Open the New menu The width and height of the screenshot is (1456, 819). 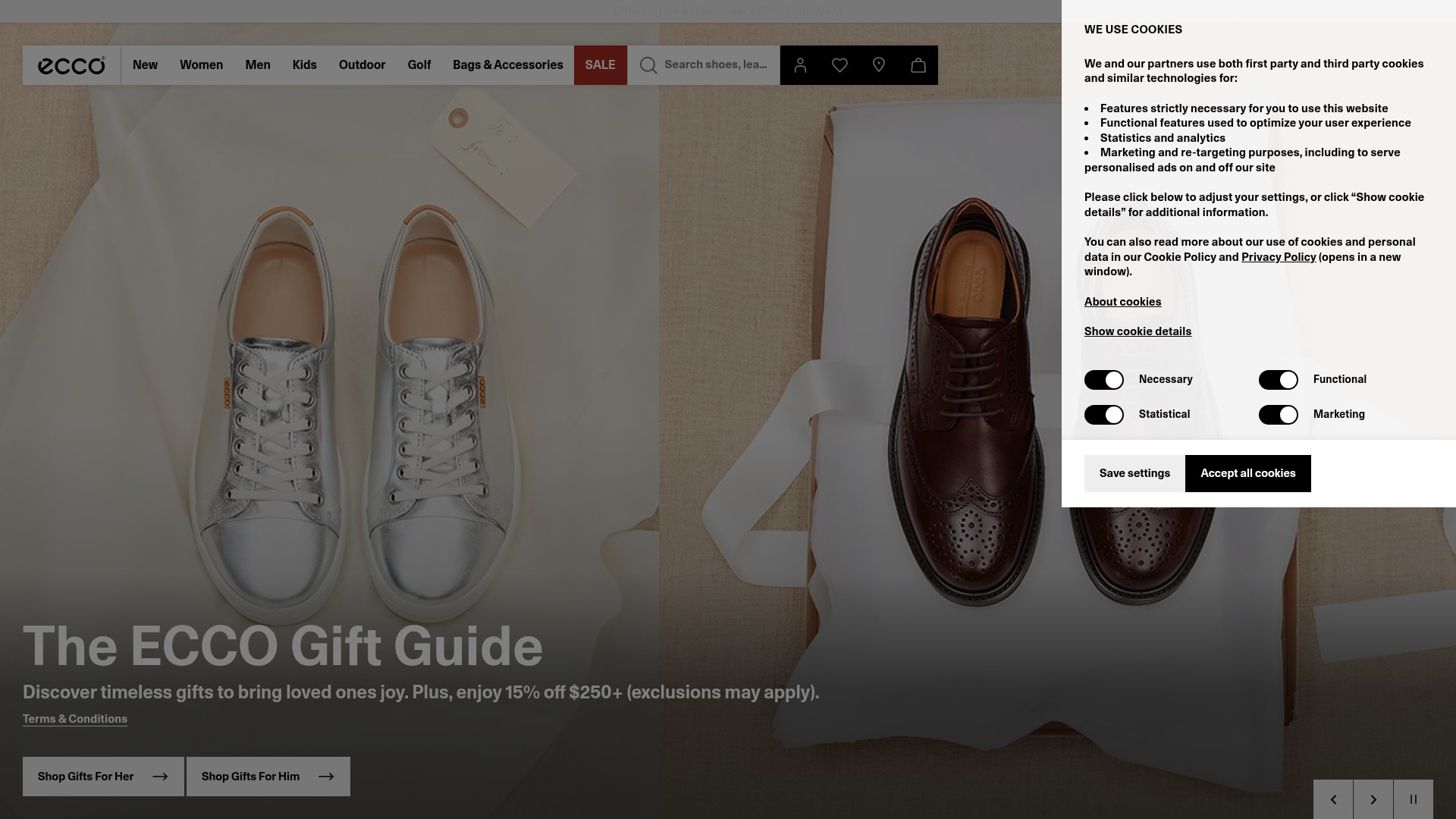[x=145, y=65]
